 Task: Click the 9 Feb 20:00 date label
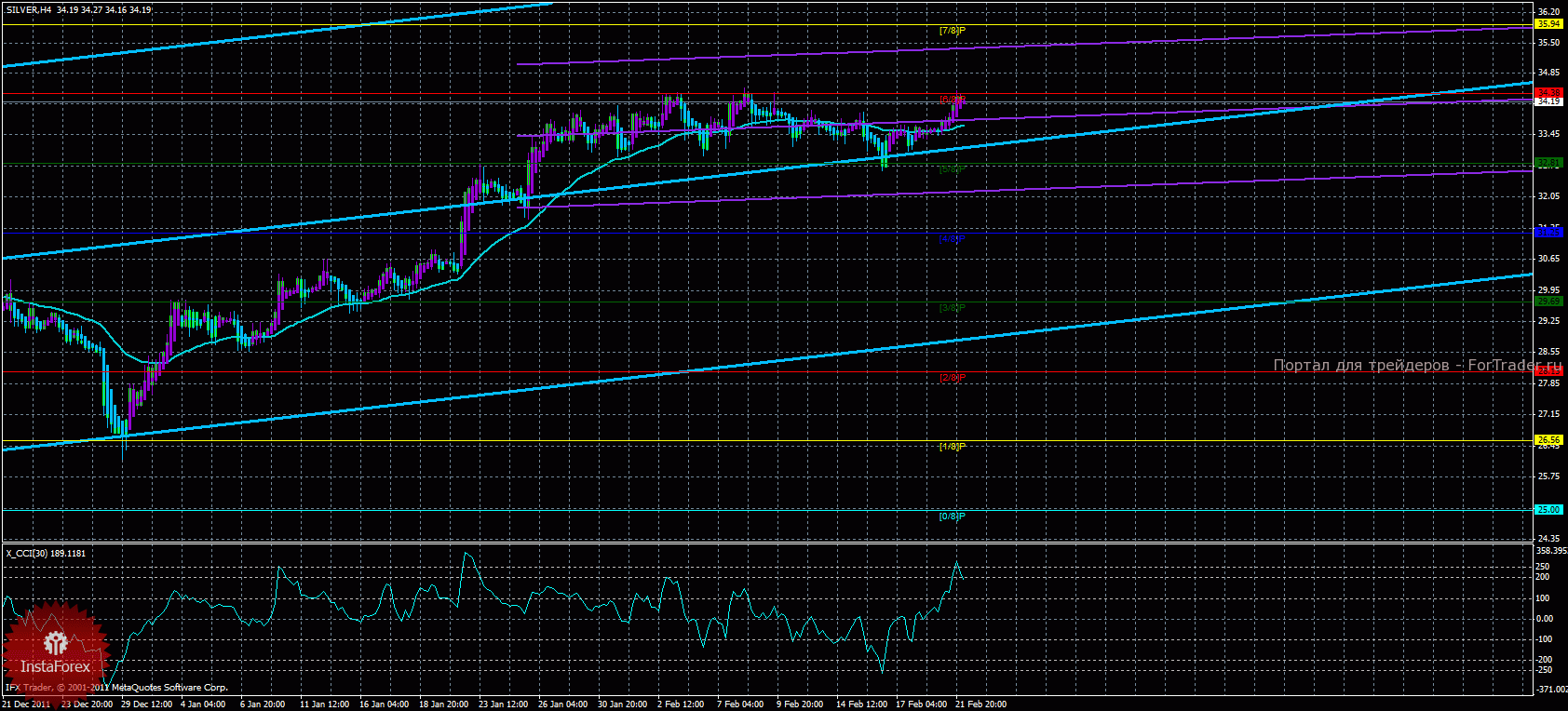point(800,704)
